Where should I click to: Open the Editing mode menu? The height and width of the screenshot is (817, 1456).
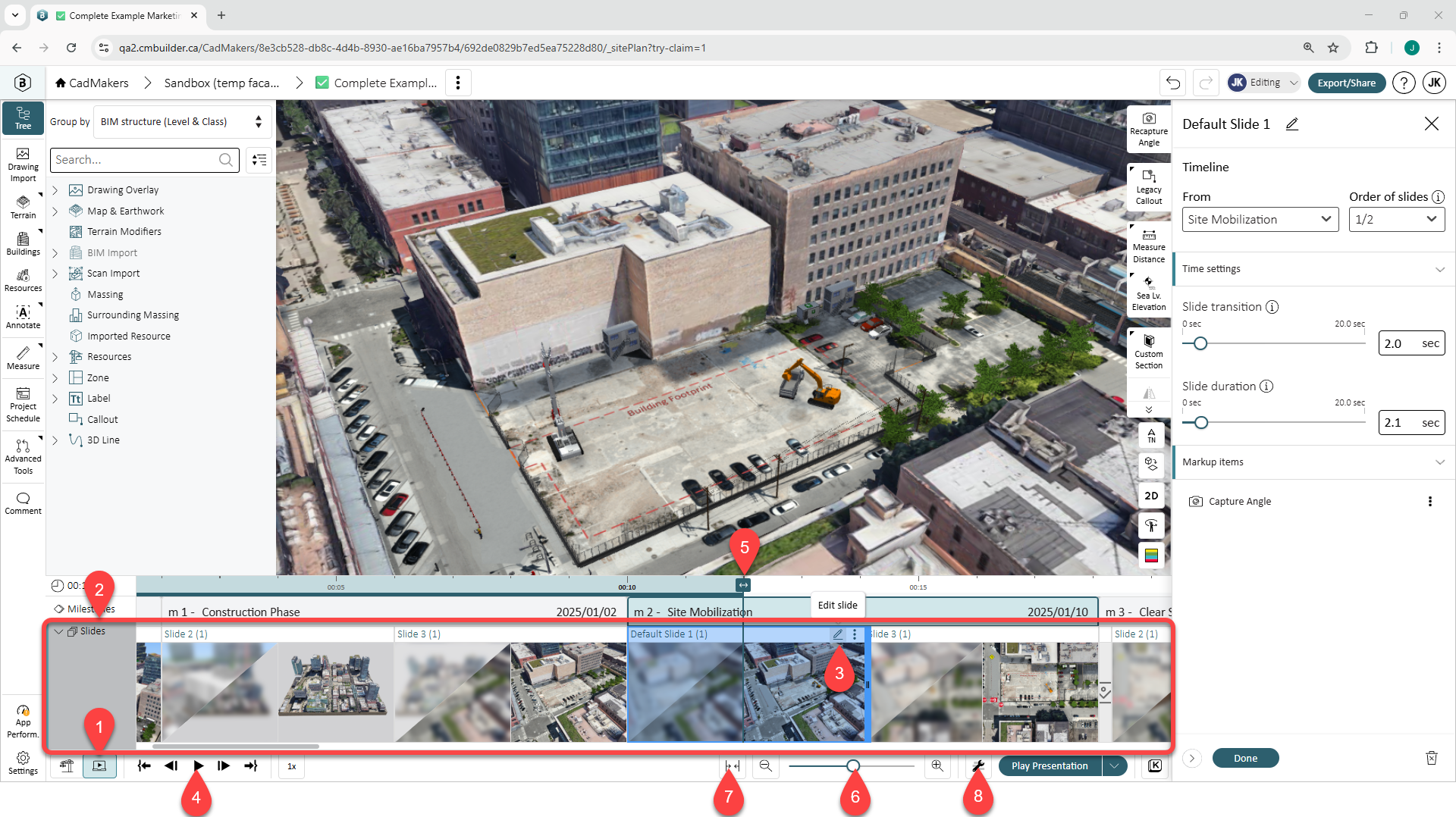click(1264, 83)
